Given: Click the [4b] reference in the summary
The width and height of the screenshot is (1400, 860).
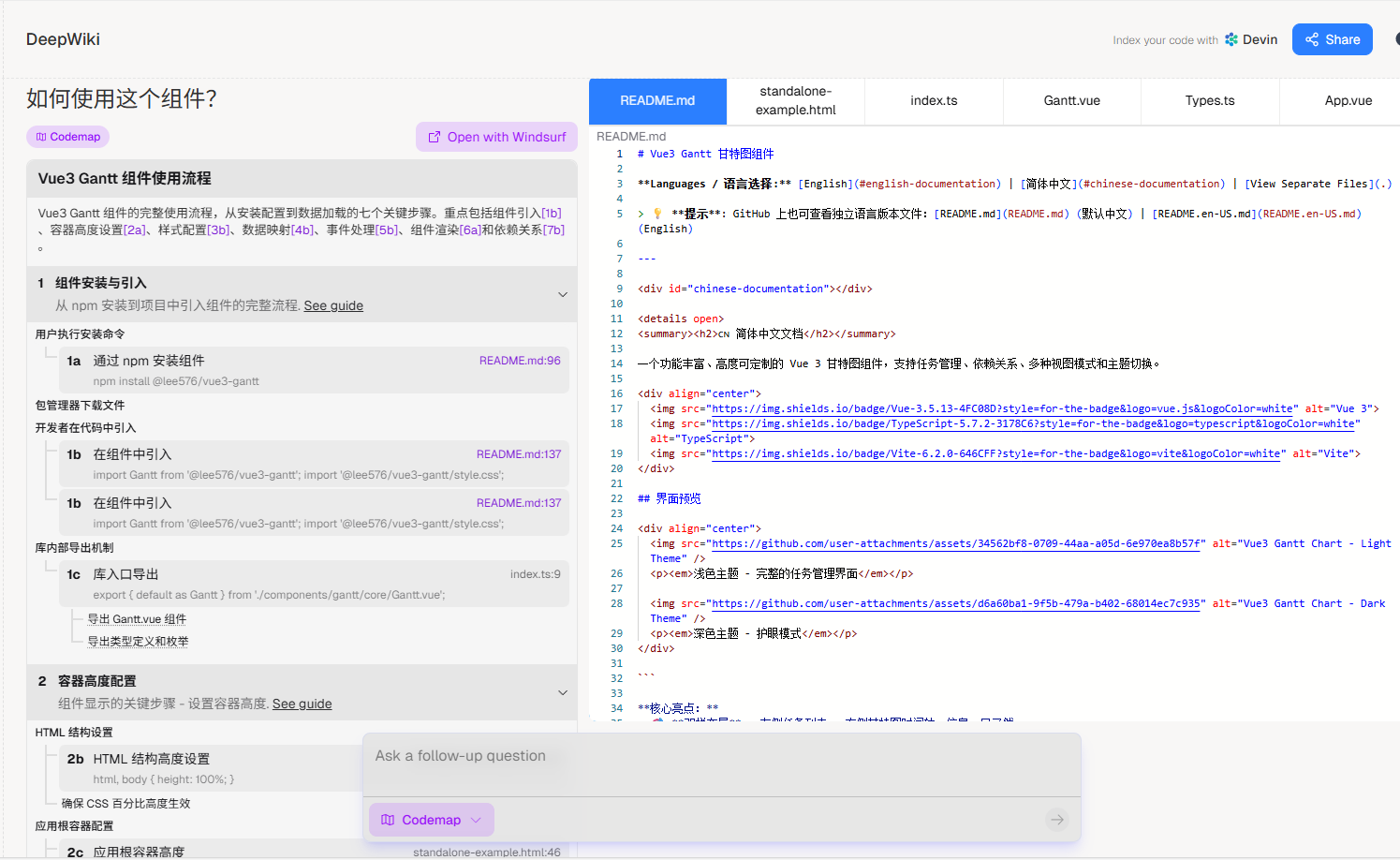Looking at the screenshot, I should (303, 230).
